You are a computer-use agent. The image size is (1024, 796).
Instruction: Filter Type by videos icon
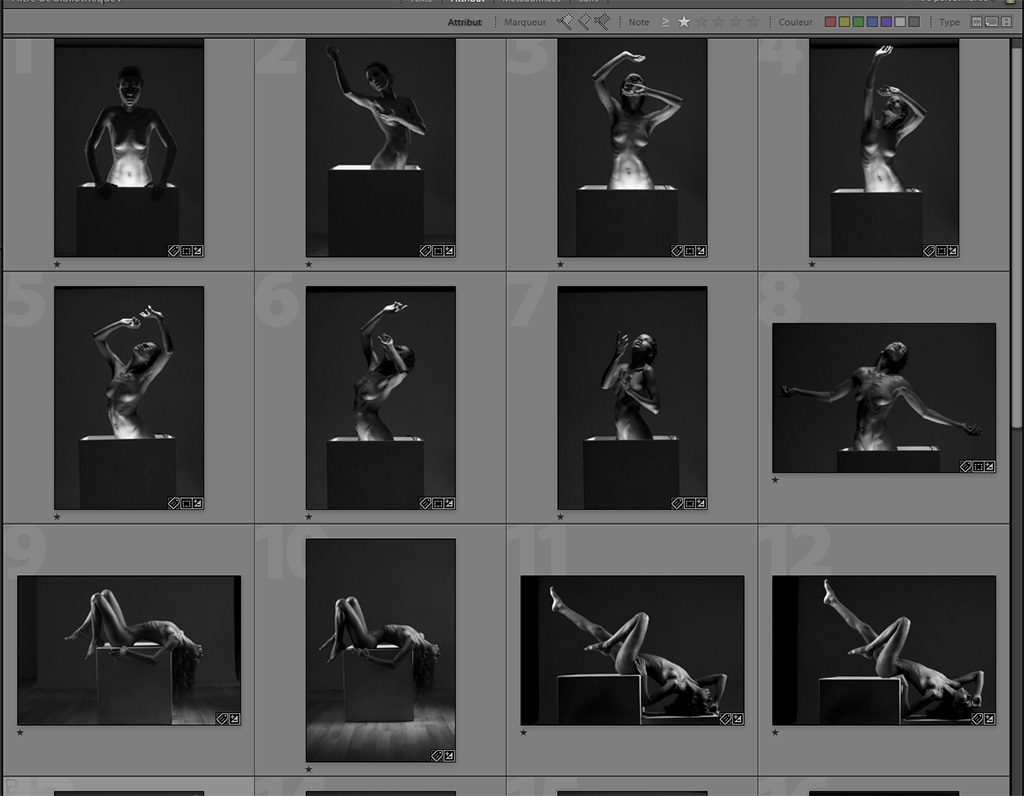1006,22
